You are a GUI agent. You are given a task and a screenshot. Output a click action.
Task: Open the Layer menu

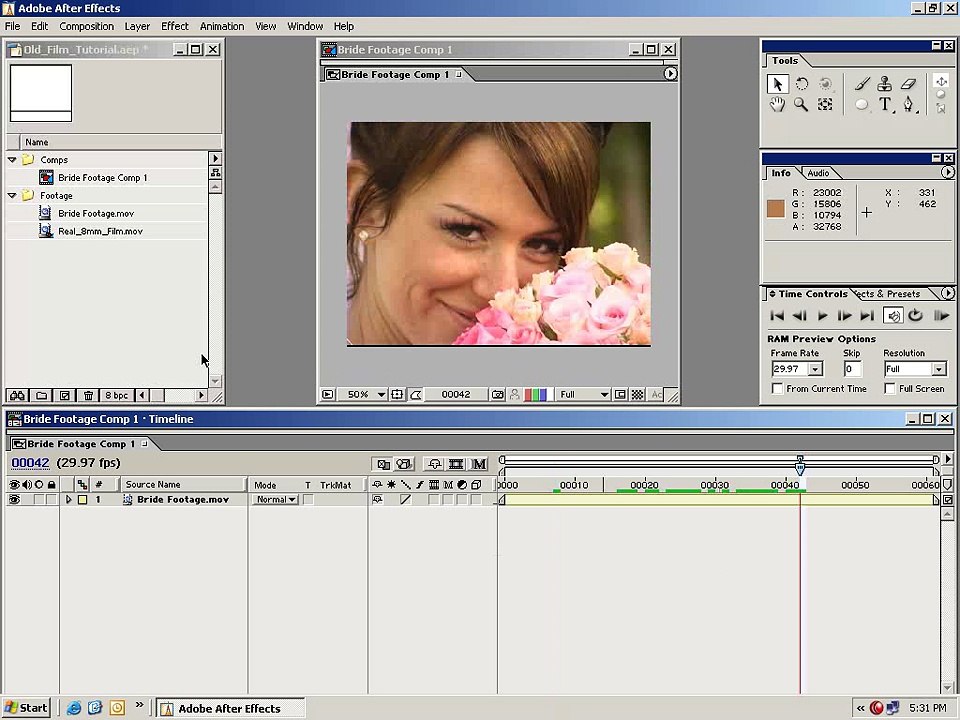point(137,26)
